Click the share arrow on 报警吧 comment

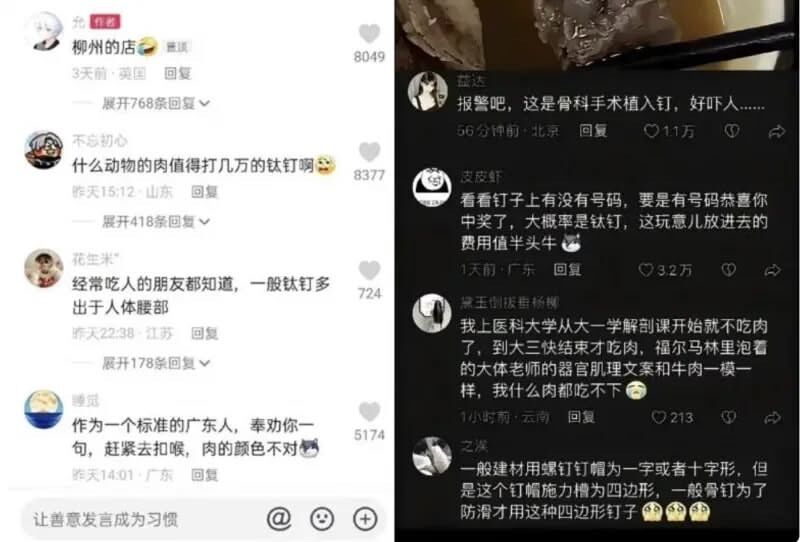click(x=777, y=132)
